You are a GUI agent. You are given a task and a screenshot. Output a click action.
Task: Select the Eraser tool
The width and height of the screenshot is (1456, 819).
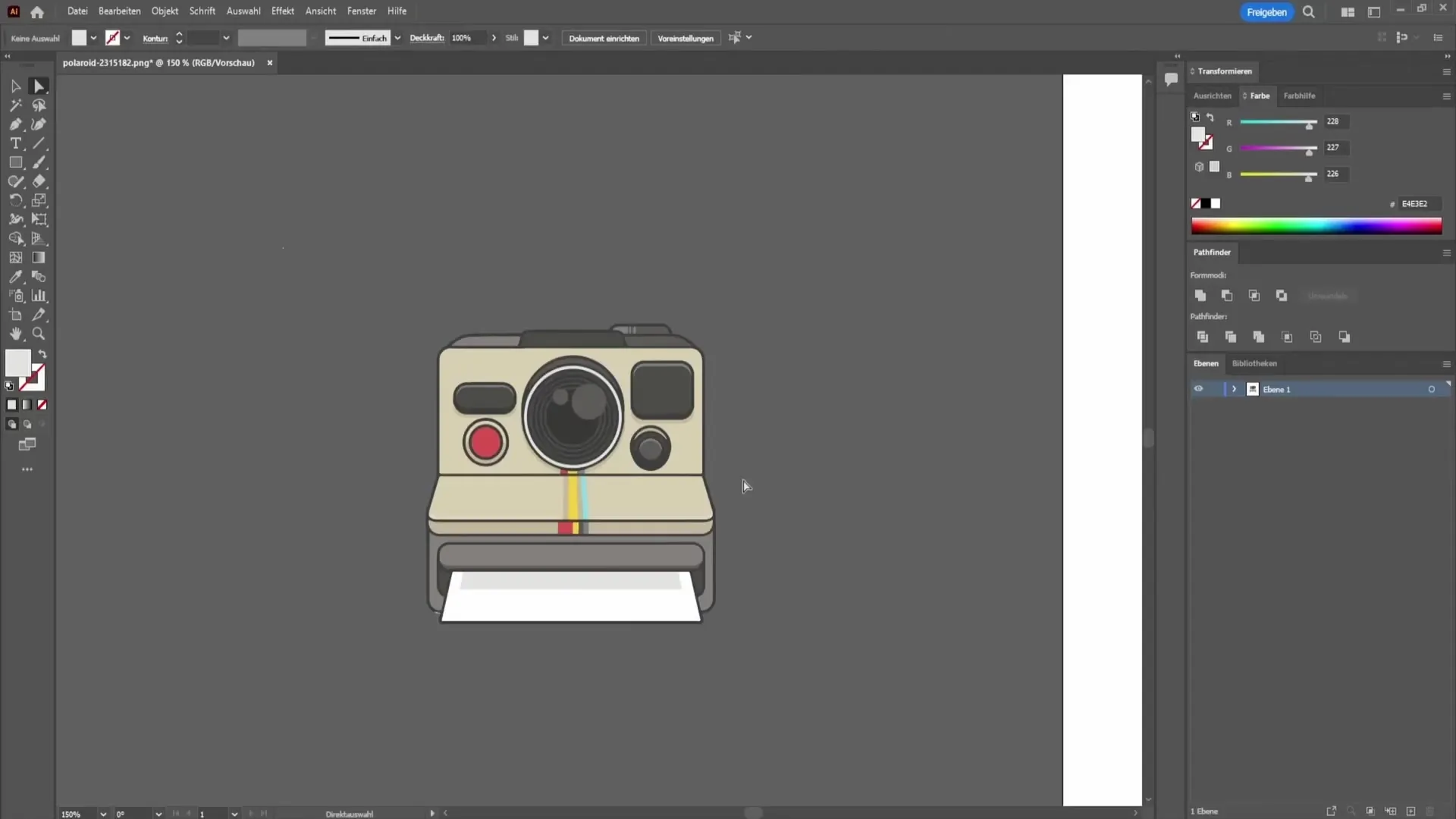click(x=39, y=181)
